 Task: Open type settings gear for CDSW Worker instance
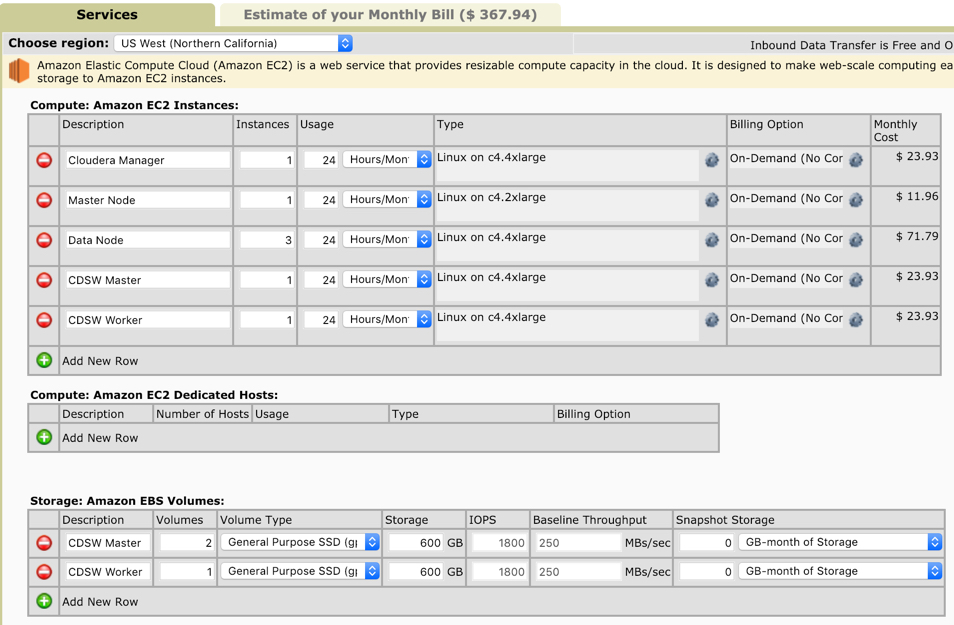point(712,319)
